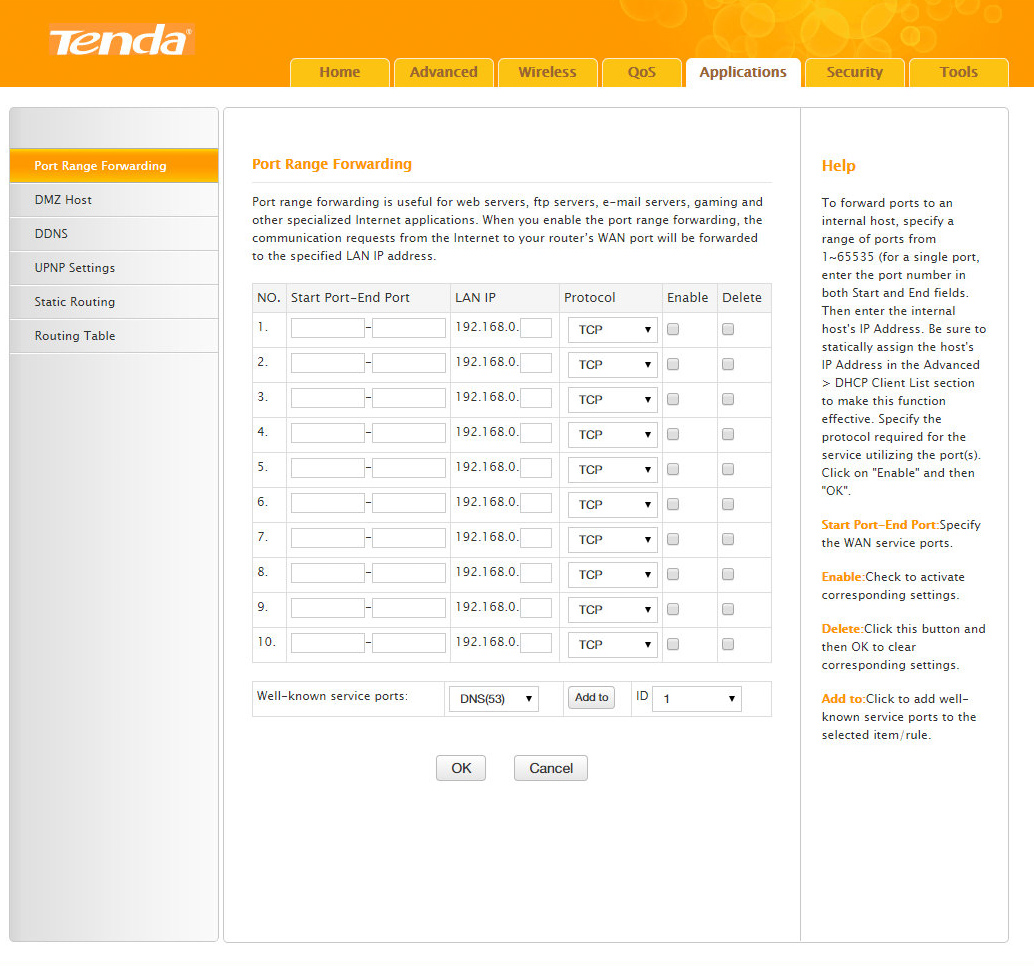Tick Delete checkbox for rule 1
The width and height of the screenshot is (1034, 966).
(728, 329)
